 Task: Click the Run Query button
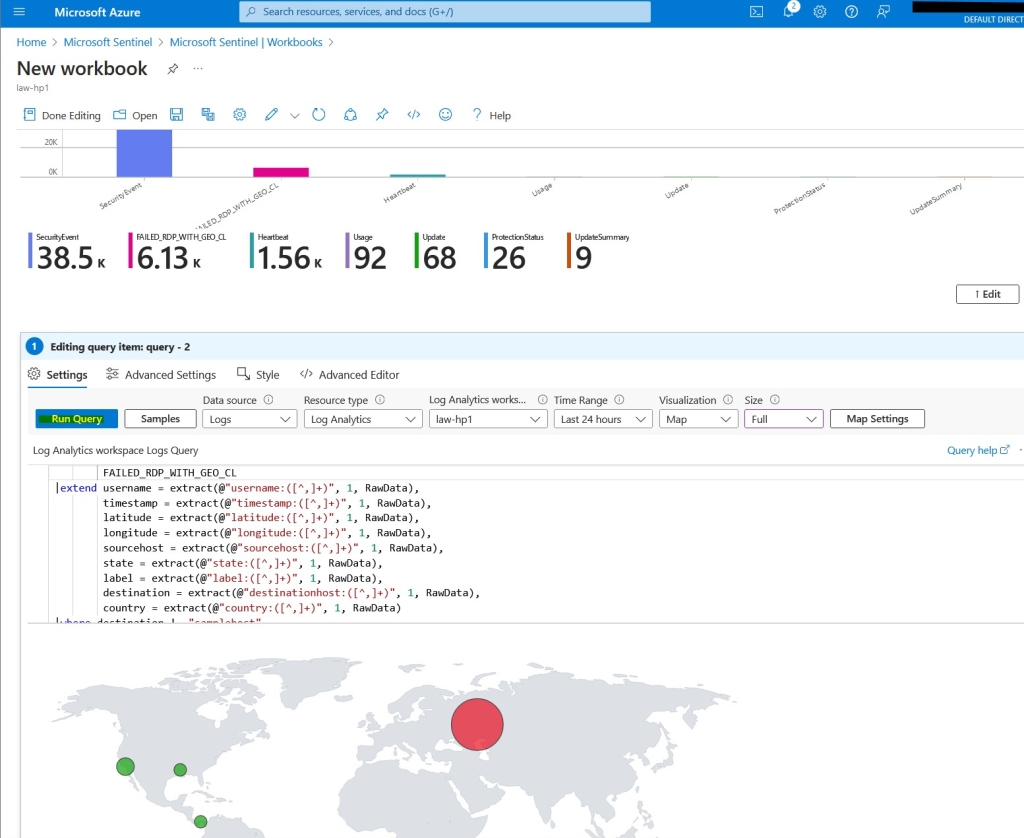point(77,419)
